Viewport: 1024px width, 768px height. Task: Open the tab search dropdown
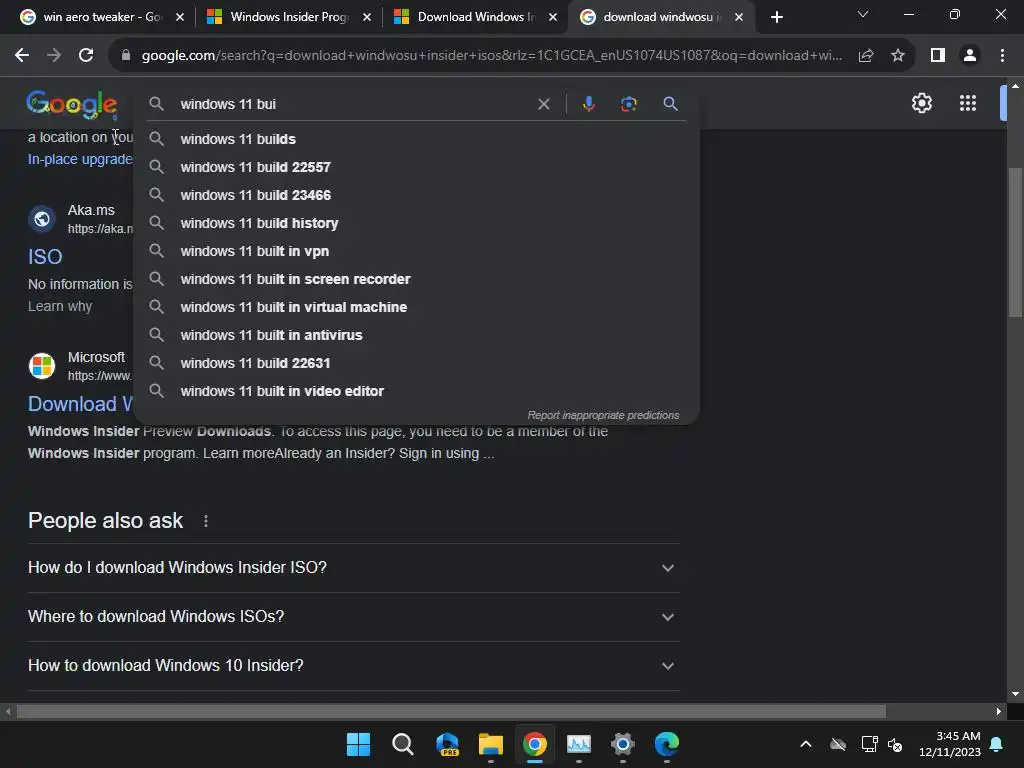[x=863, y=14]
